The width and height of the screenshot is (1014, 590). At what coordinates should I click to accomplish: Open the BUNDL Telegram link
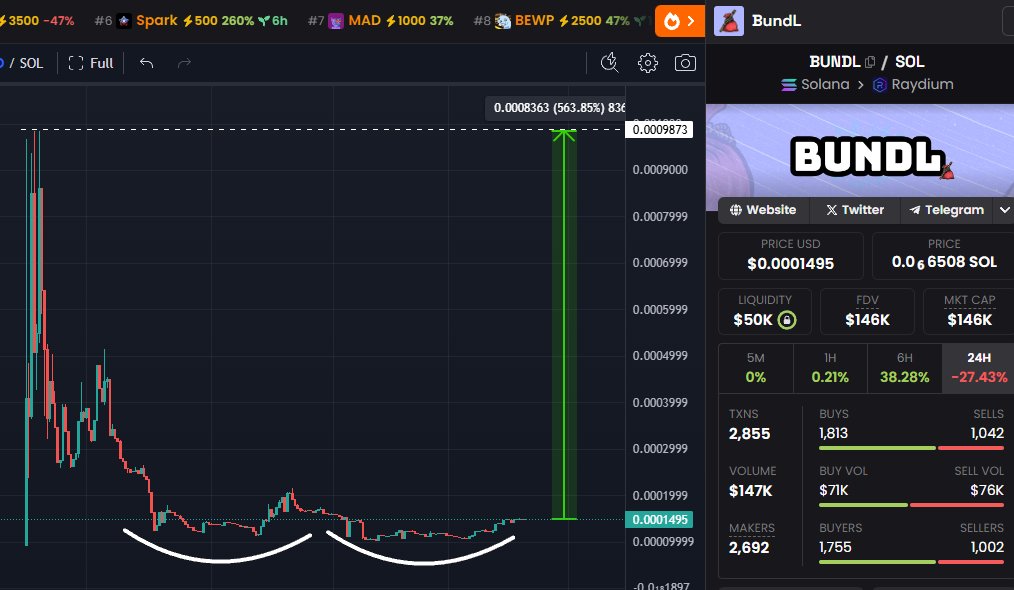pos(946,210)
